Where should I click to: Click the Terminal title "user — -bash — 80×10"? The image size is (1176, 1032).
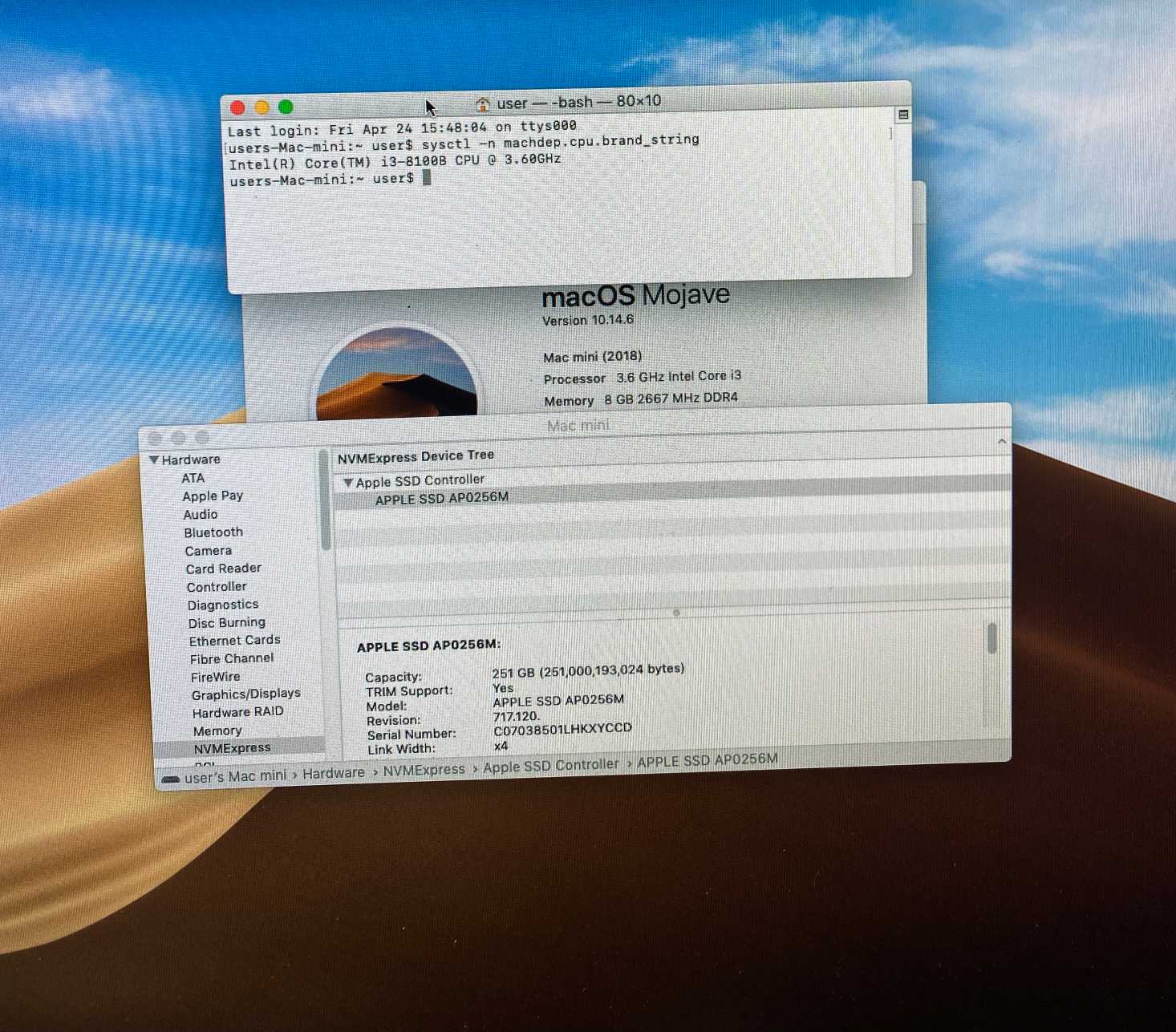pos(579,102)
